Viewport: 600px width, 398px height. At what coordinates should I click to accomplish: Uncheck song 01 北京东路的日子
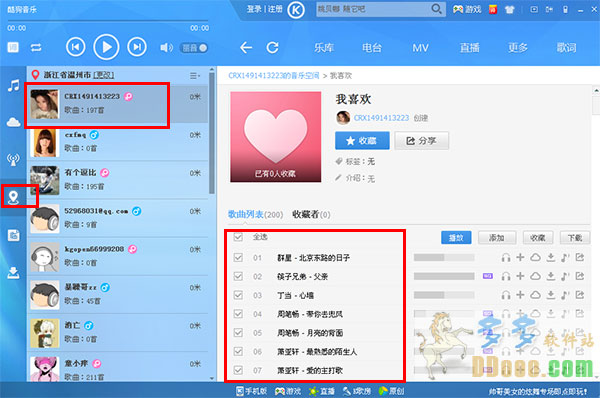[x=238, y=258]
